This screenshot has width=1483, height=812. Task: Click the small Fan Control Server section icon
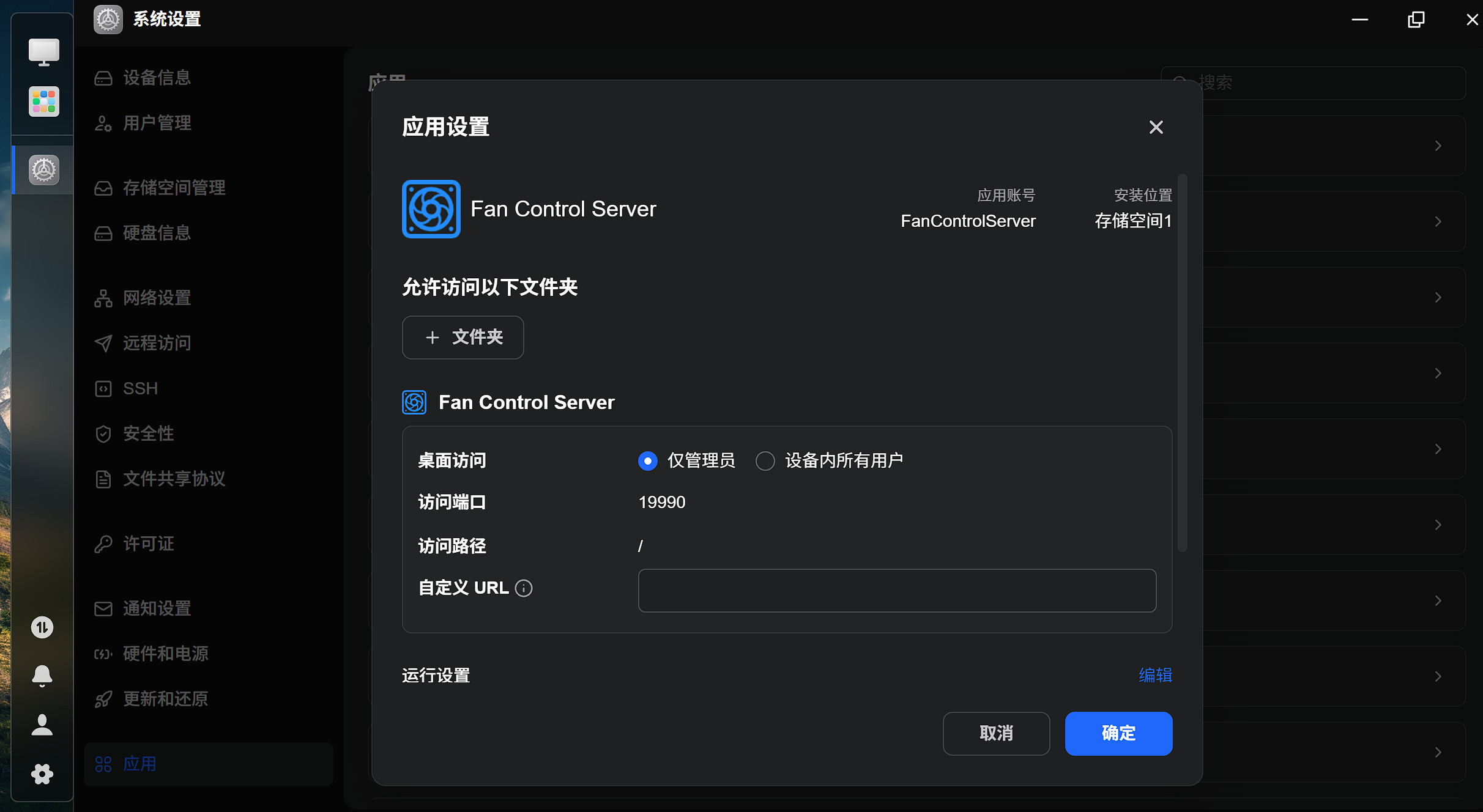[x=414, y=402]
